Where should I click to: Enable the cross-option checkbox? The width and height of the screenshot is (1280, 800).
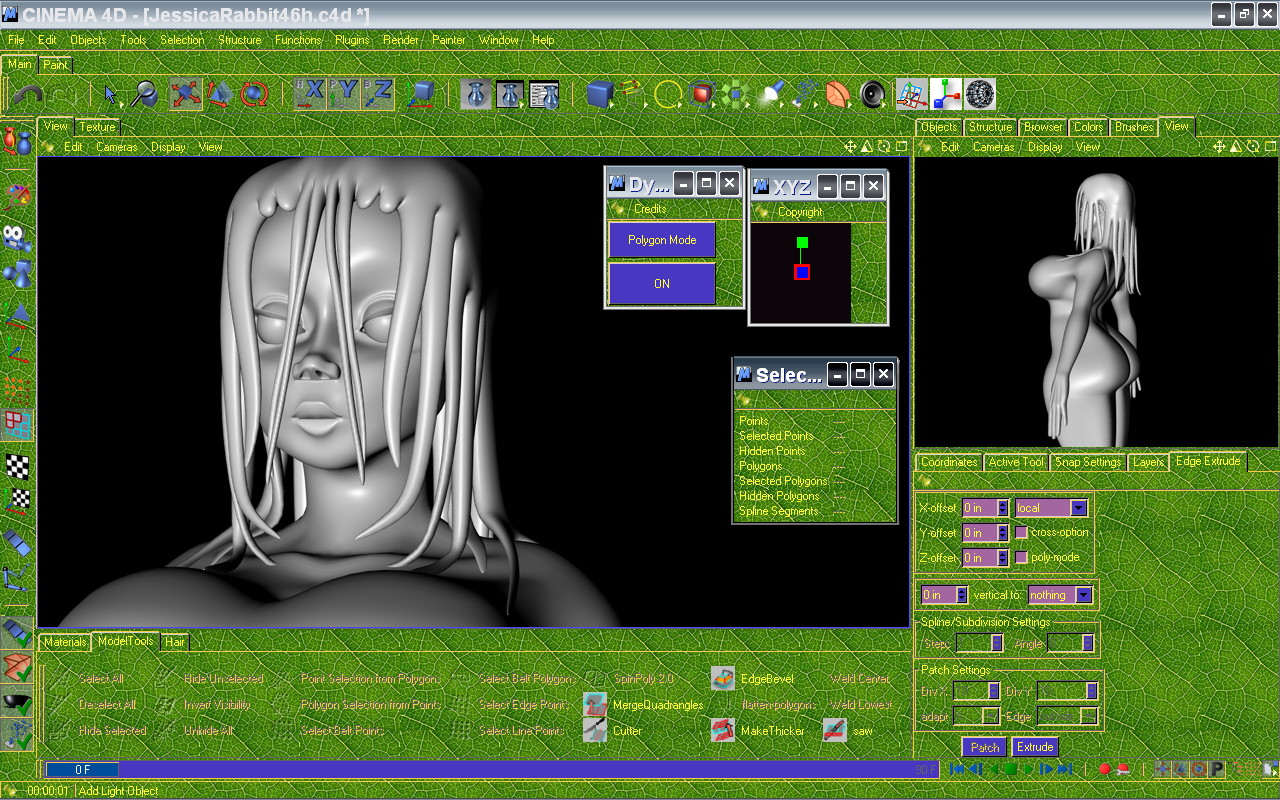(x=1021, y=532)
